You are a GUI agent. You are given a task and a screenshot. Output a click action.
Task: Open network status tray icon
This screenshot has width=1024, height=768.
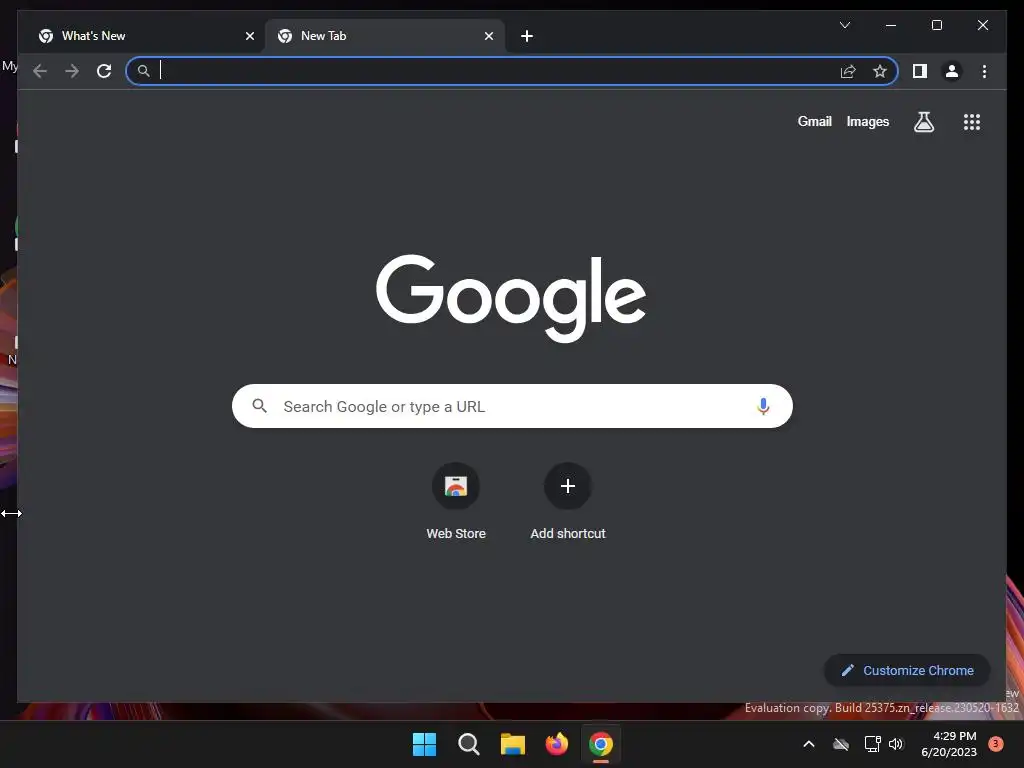click(872, 744)
